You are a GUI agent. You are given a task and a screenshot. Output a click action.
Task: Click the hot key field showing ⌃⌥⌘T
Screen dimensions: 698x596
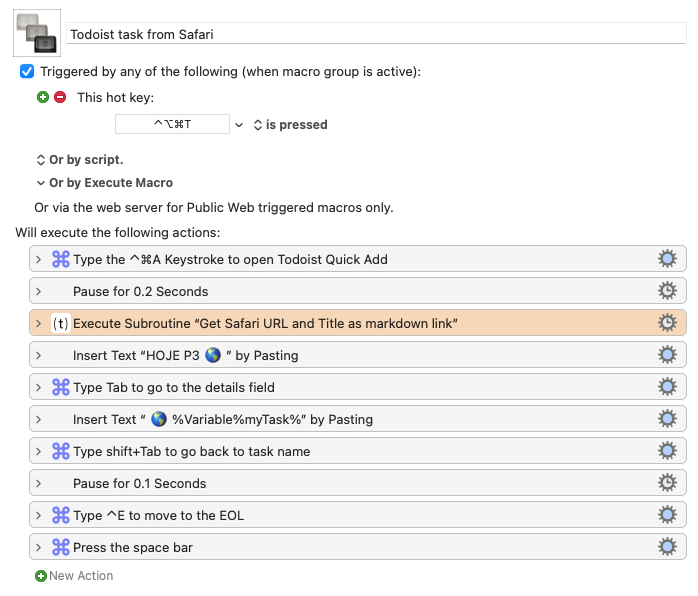tap(172, 124)
